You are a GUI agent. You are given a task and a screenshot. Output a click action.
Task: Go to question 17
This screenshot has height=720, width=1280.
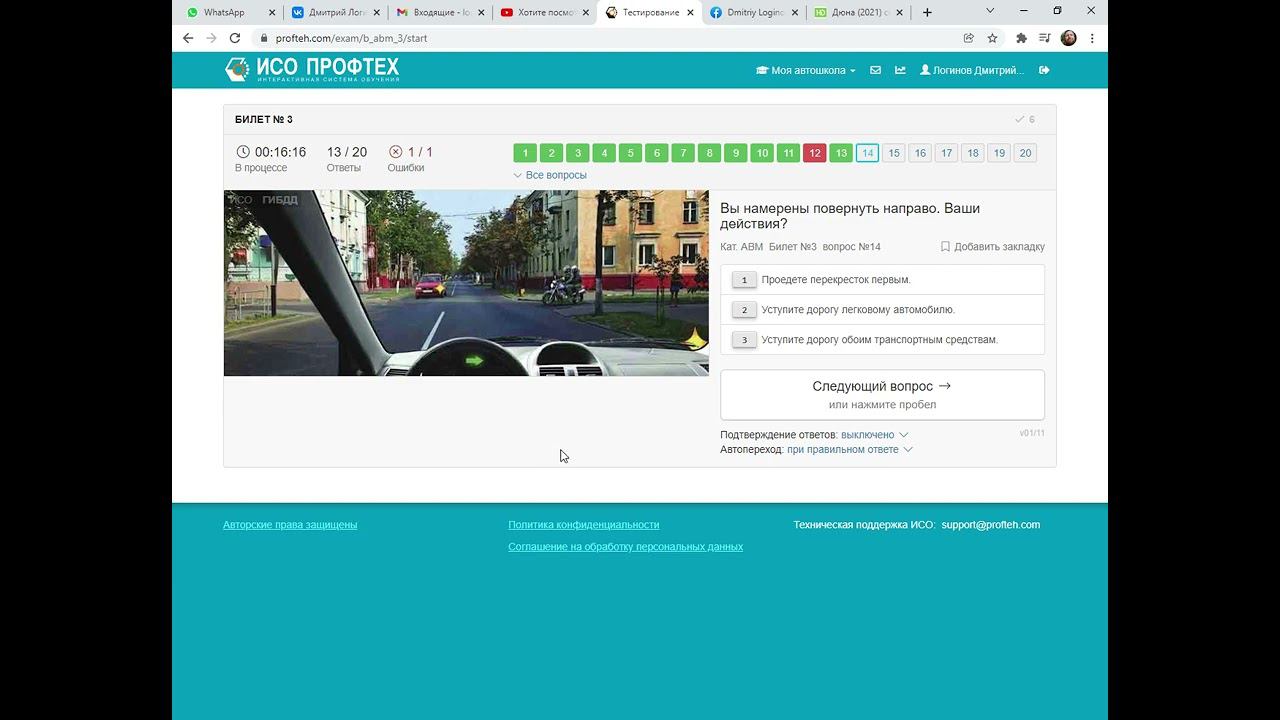click(946, 153)
